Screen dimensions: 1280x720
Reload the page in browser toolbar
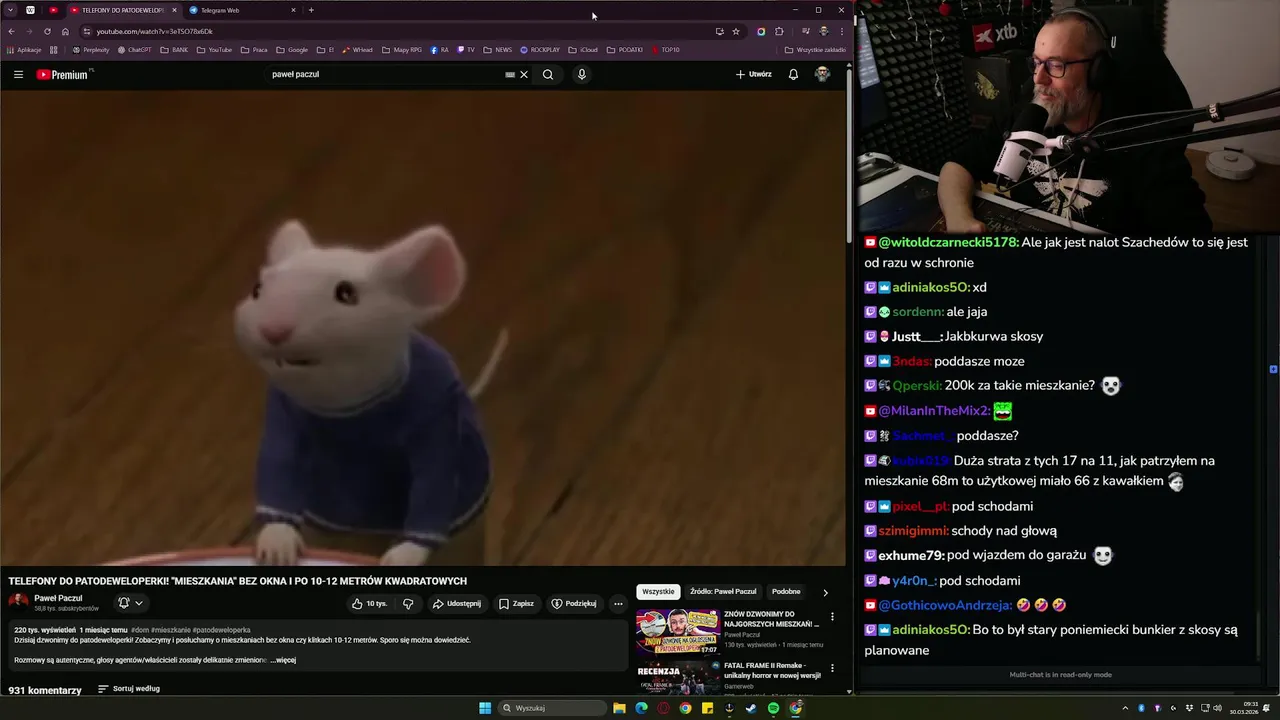tap(47, 31)
